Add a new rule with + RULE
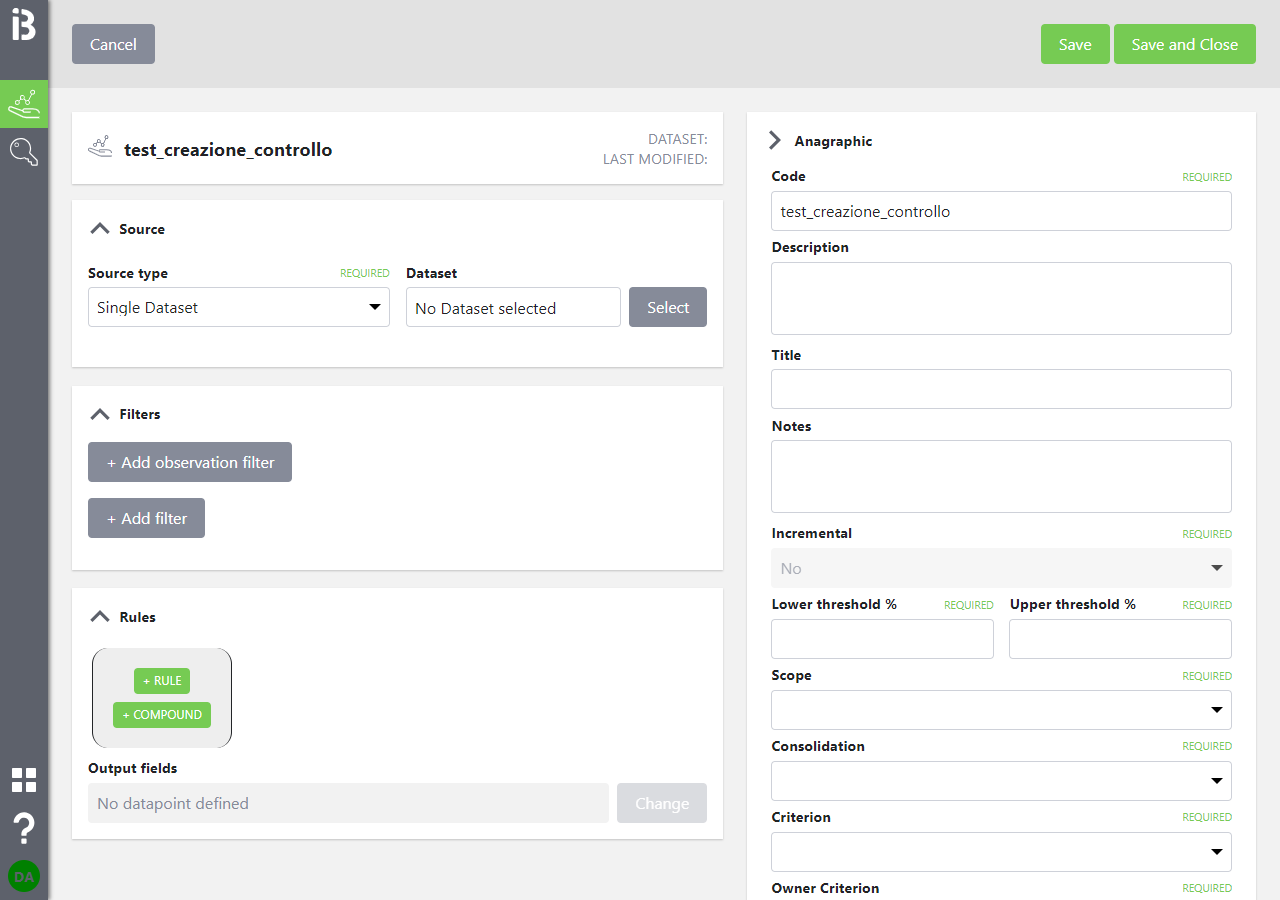This screenshot has height=900, width=1280. point(162,681)
